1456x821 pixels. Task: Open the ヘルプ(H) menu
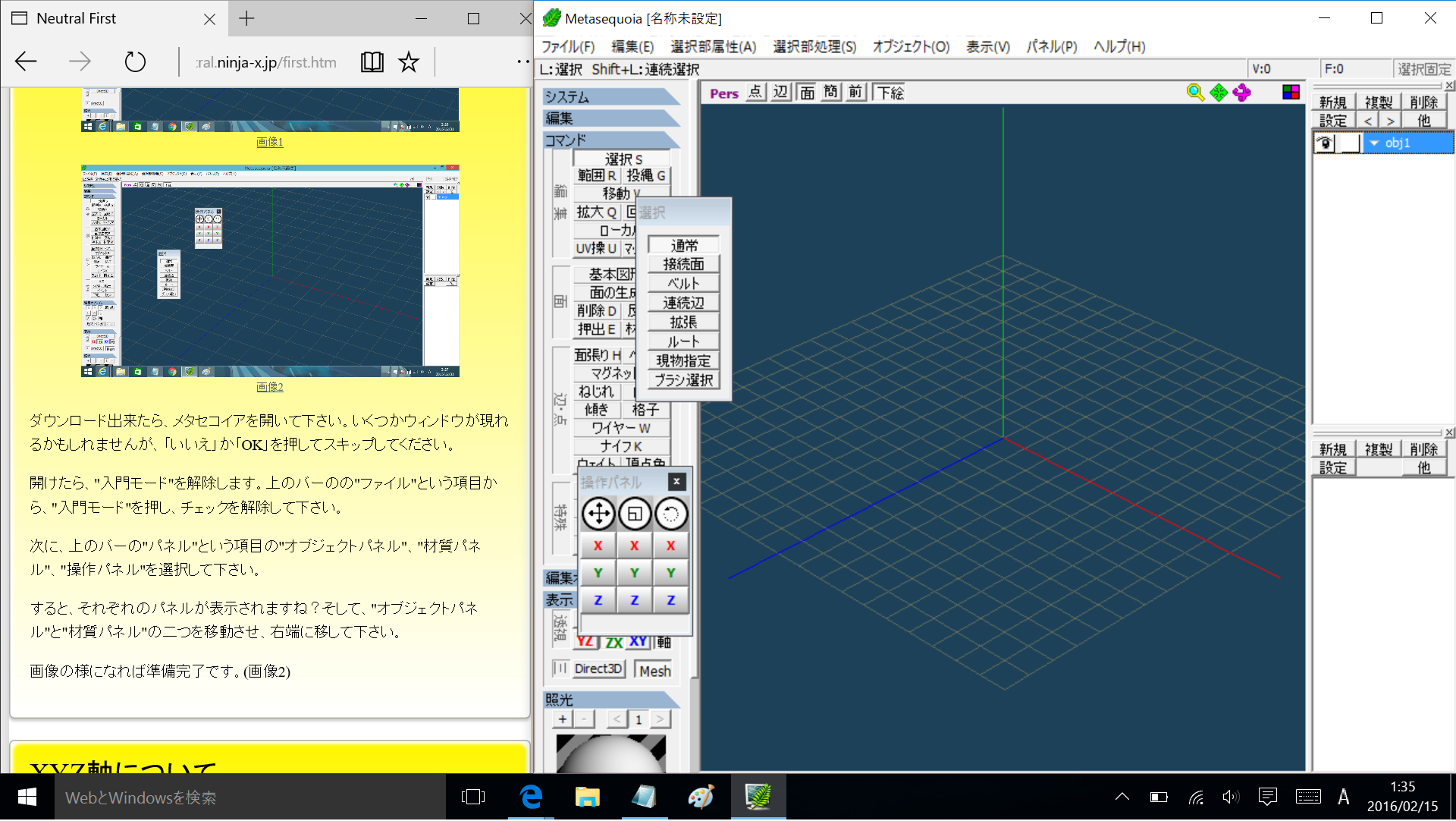(x=1119, y=46)
